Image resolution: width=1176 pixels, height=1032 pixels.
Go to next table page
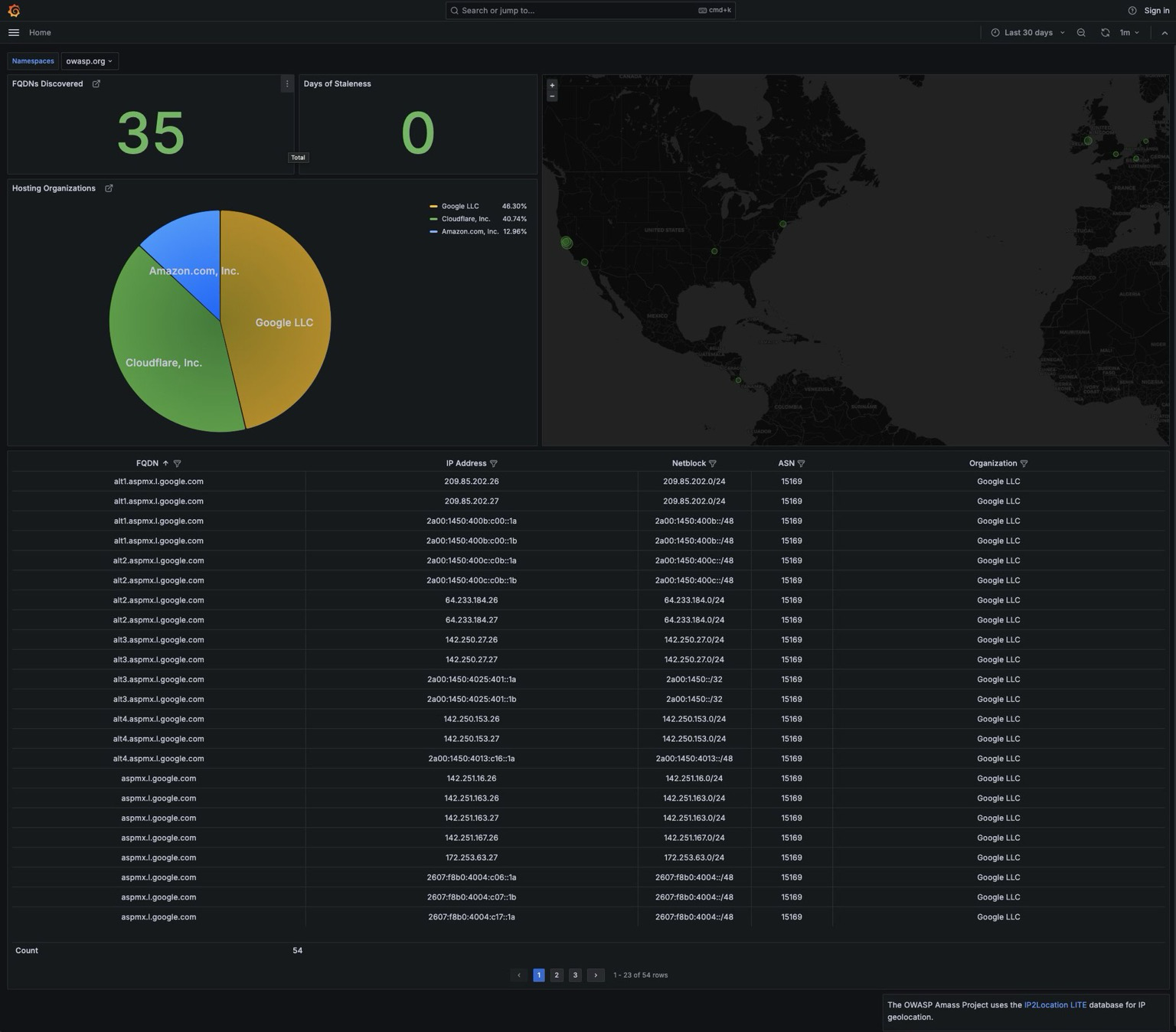click(596, 975)
